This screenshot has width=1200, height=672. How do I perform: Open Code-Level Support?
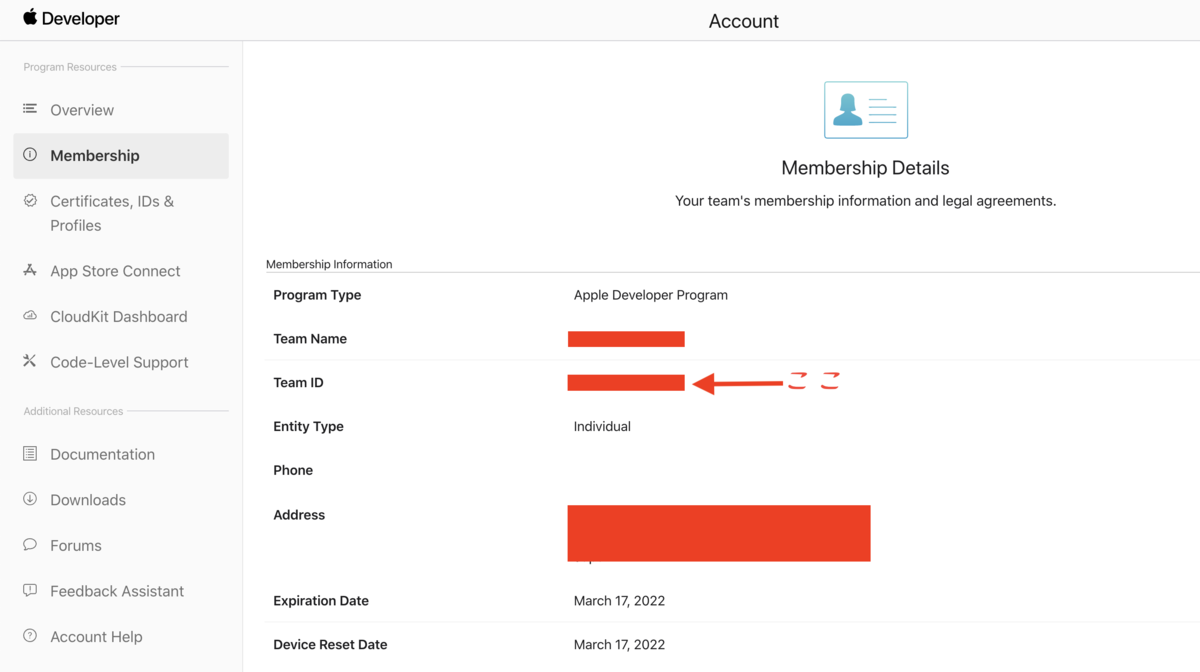point(121,362)
